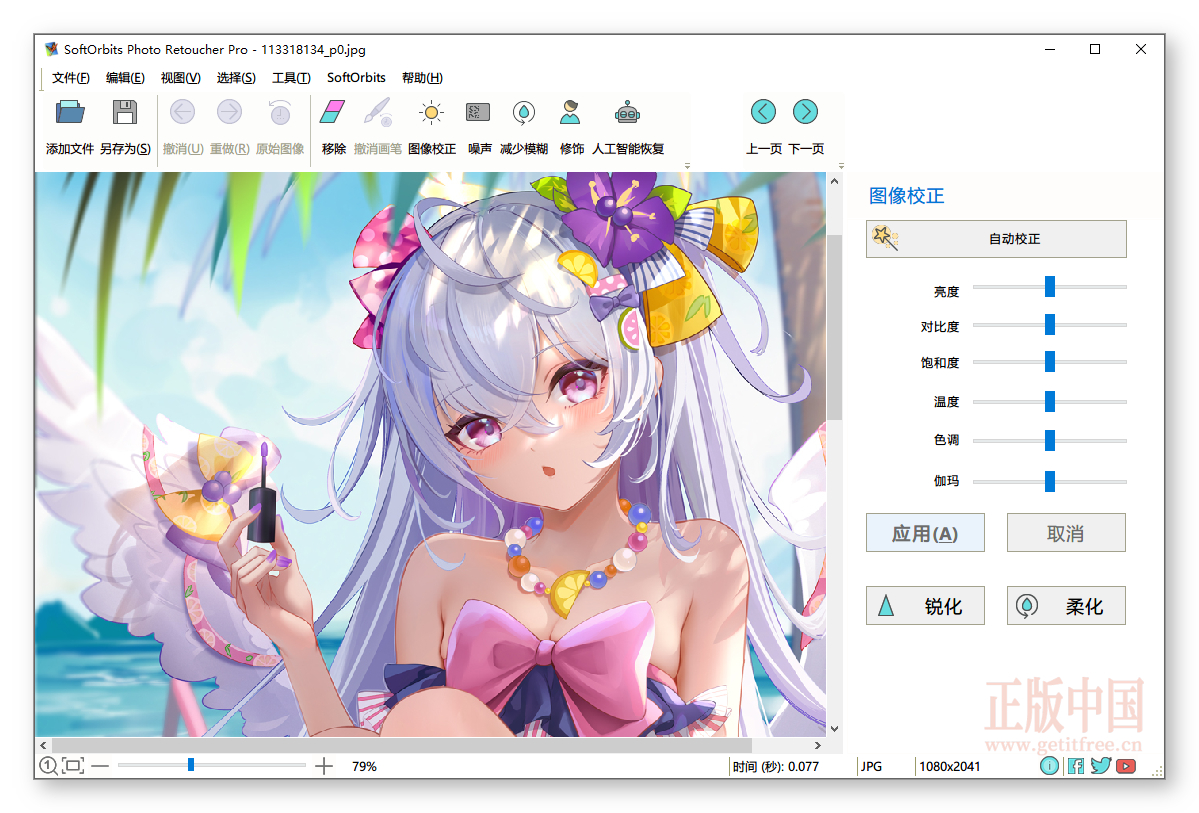Expand the toolbar overflow arrow after AI Restore
Screen dimensions: 1199x813
687,165
